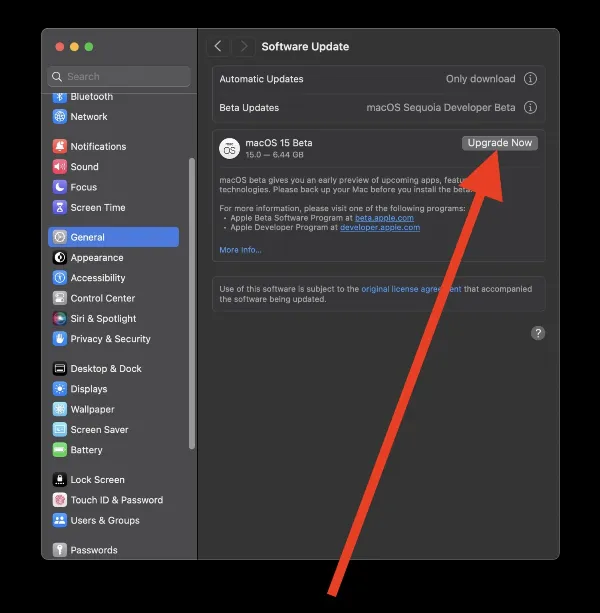Click the Privacy & Security hand icon
The image size is (600, 613).
(x=60, y=339)
